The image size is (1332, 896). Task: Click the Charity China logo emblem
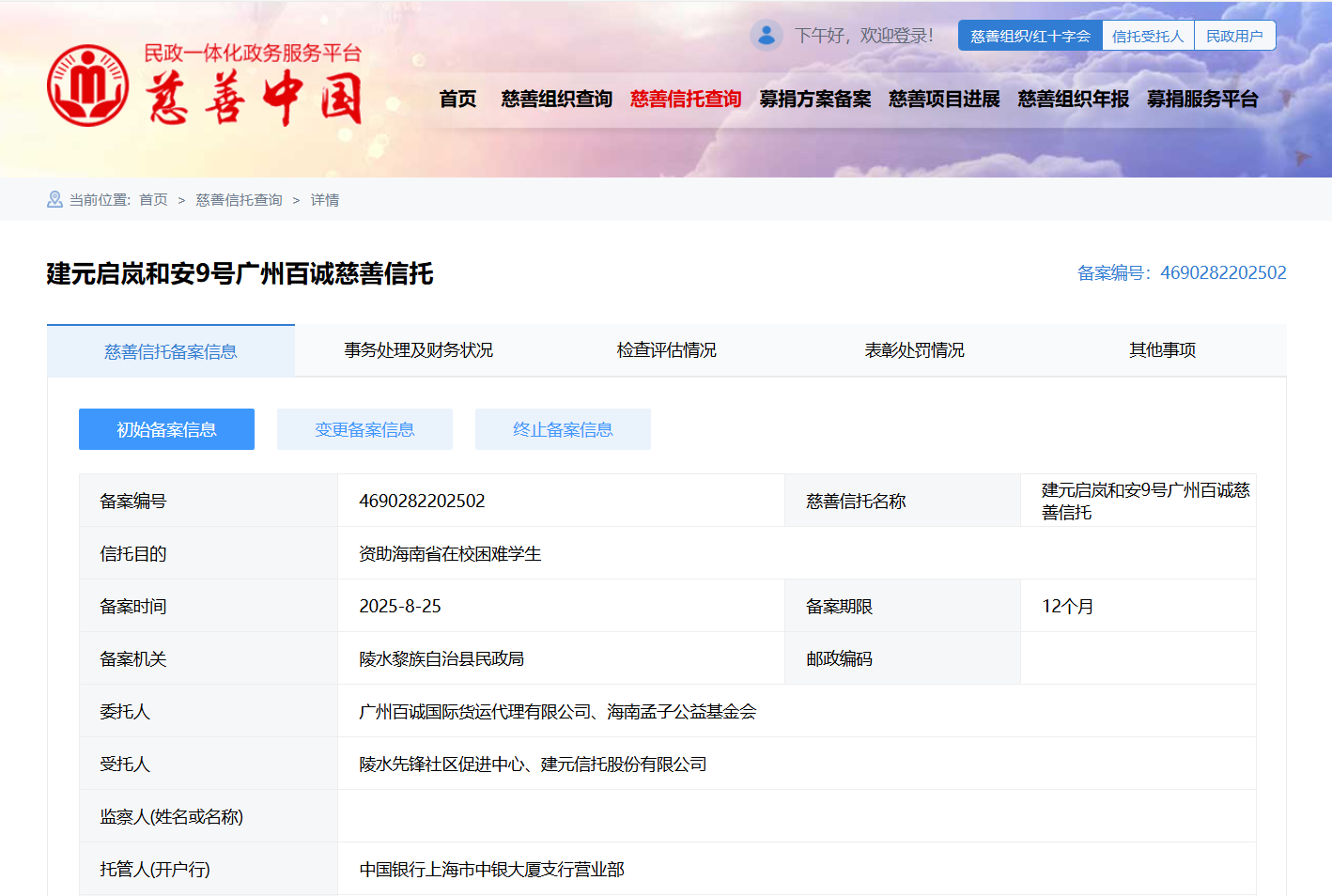[88, 85]
